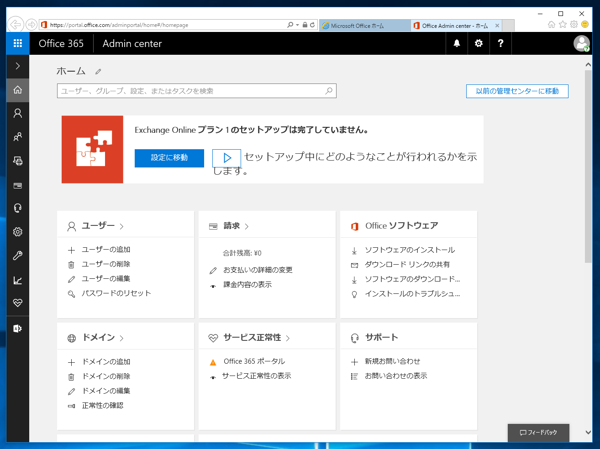Open the 請求 card header
Image resolution: width=600 pixels, height=449 pixels.
pos(232,226)
